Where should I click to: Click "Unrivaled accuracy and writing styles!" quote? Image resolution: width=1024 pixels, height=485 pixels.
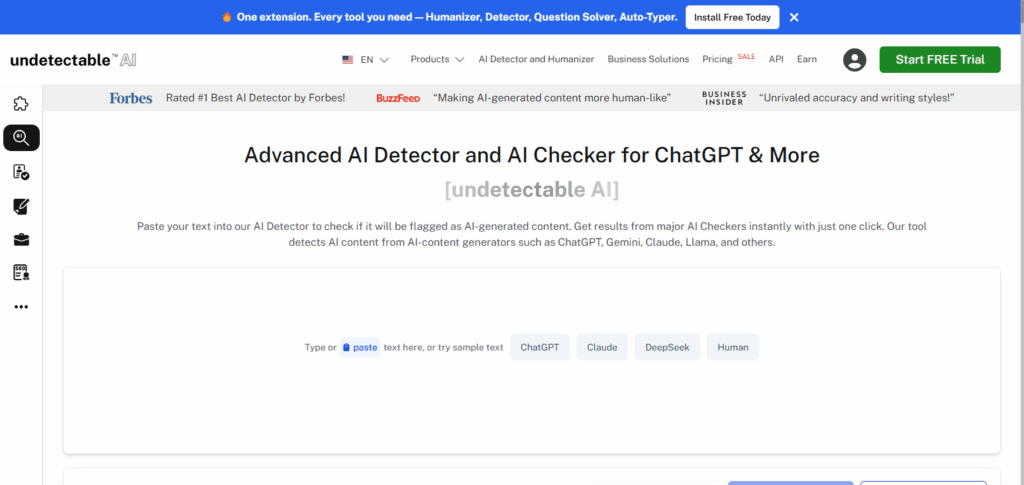tap(856, 99)
